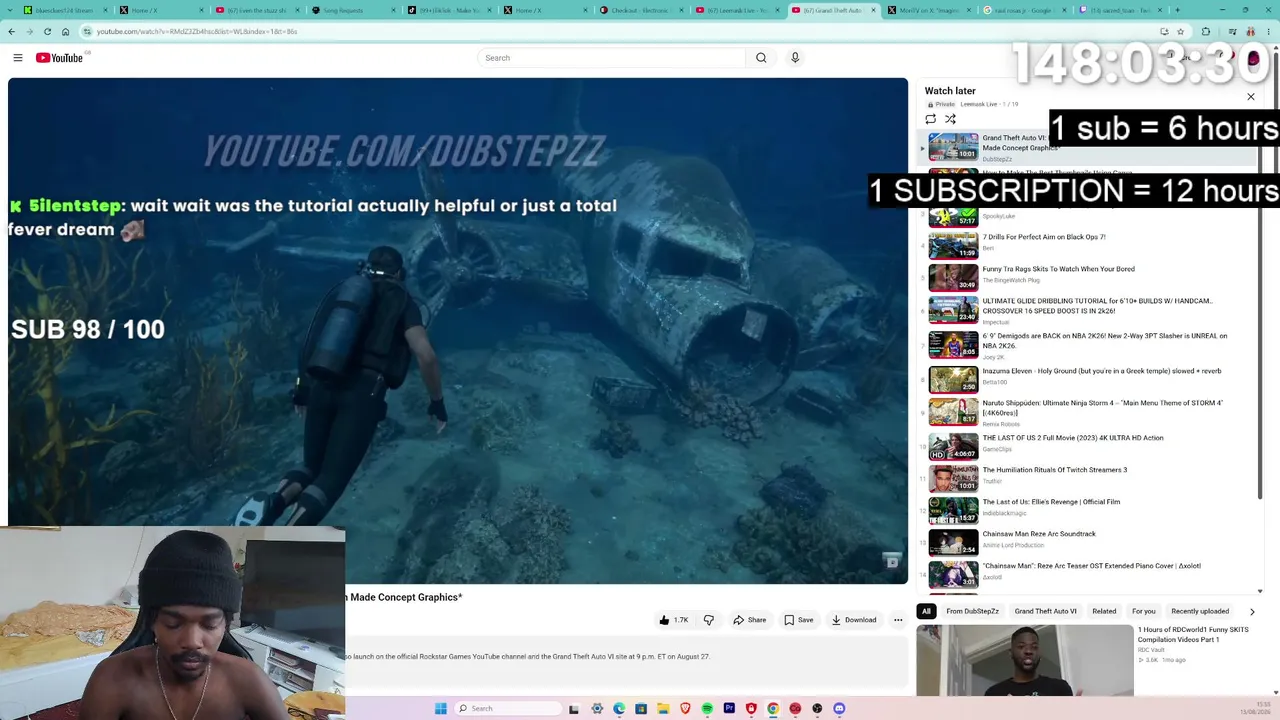Reload the page in Chrome
Image resolution: width=1280 pixels, height=720 pixels.
coord(47,31)
